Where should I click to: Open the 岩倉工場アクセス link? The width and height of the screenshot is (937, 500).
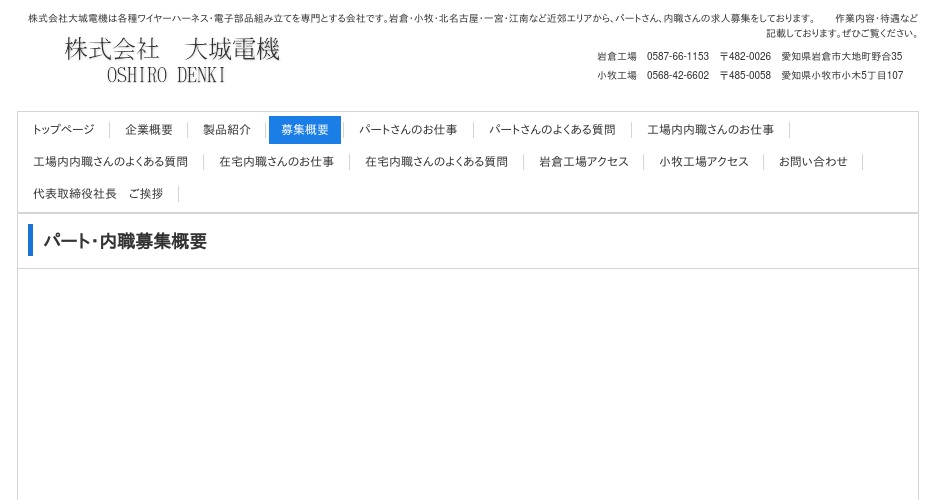[584, 162]
